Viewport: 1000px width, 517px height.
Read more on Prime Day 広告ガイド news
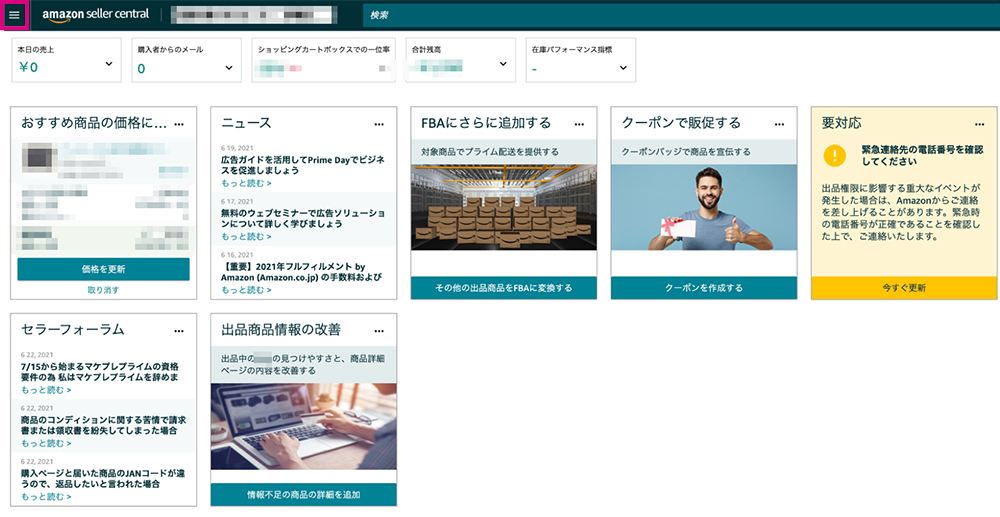pyautogui.click(x=246, y=183)
